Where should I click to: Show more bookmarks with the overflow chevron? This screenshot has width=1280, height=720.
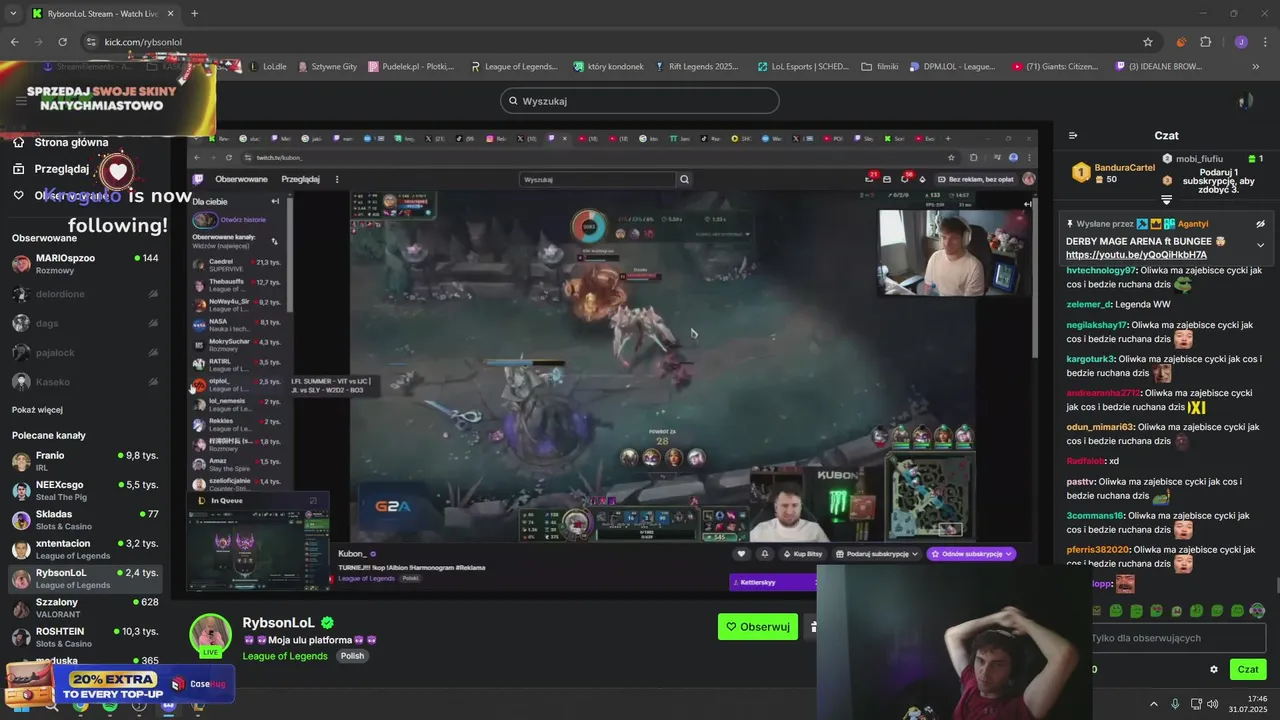1256,67
